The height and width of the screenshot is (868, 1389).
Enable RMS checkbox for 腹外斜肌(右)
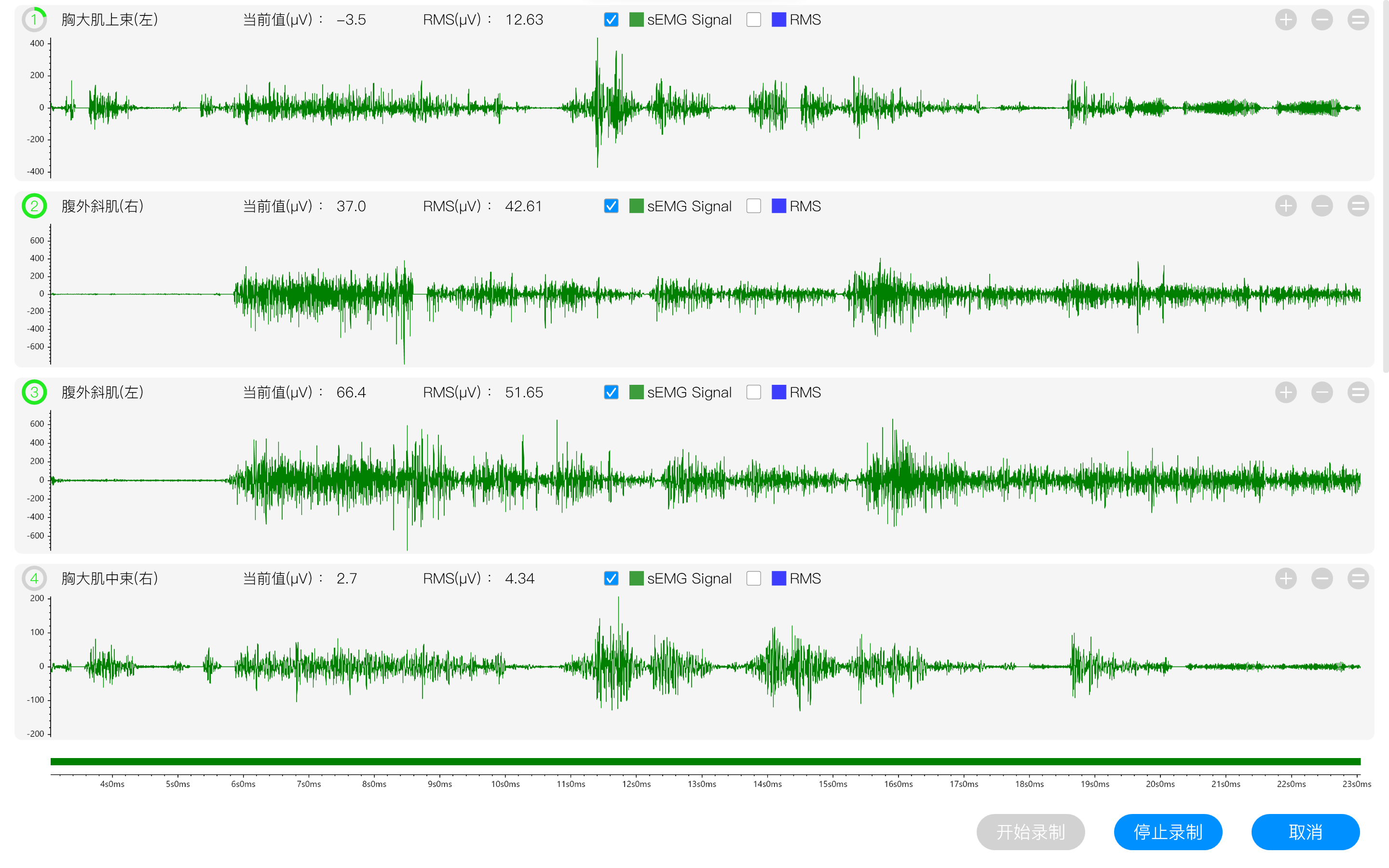(x=754, y=205)
